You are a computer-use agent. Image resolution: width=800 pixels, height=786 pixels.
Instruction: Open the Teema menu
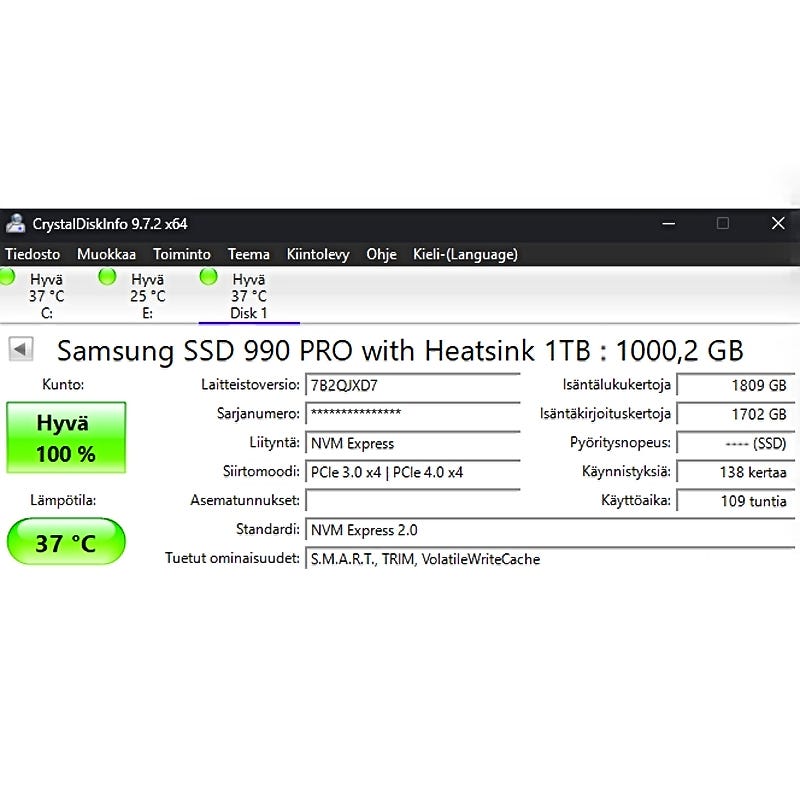[x=248, y=254]
